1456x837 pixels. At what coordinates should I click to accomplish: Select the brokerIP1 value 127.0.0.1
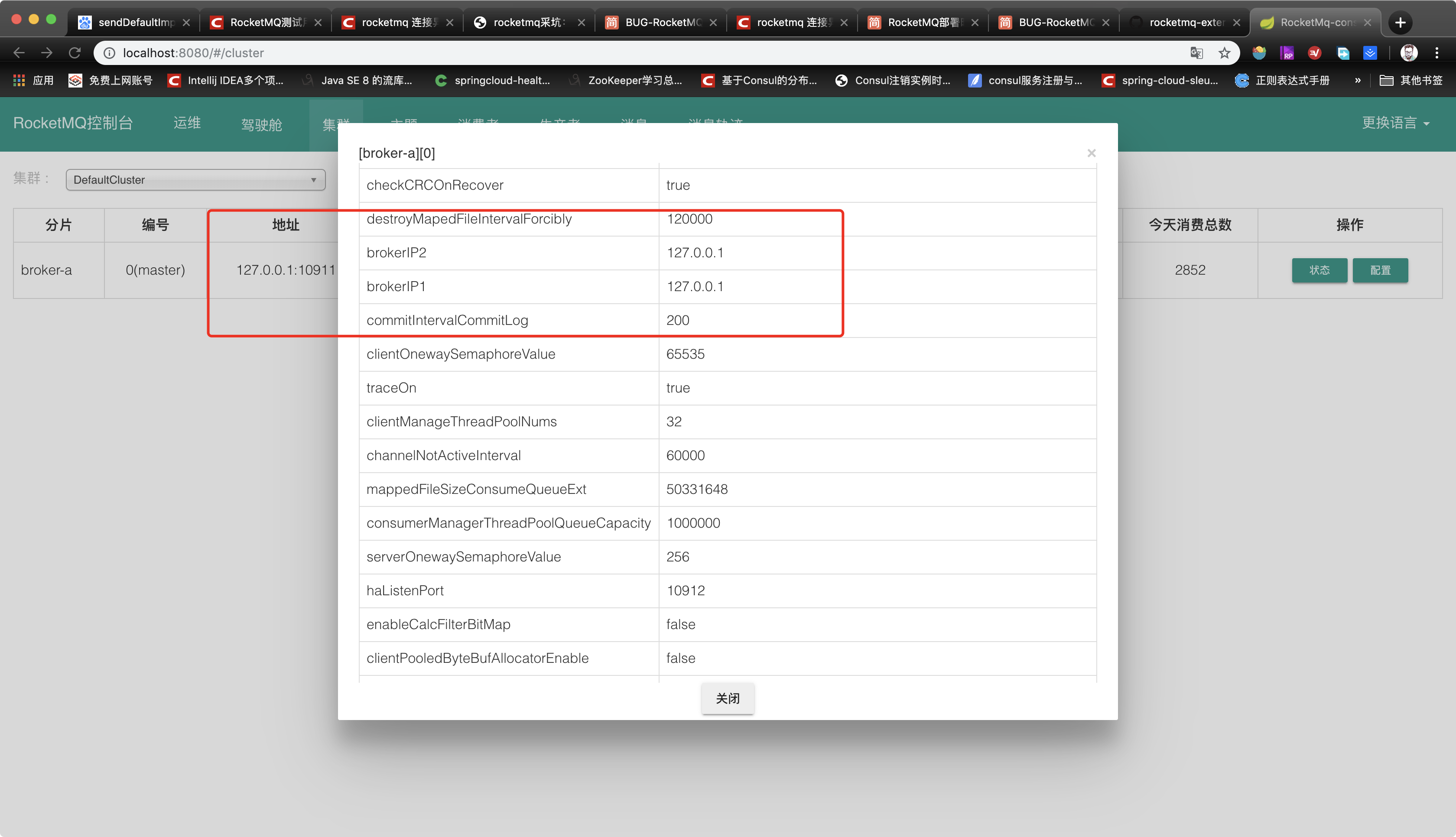[695, 287]
